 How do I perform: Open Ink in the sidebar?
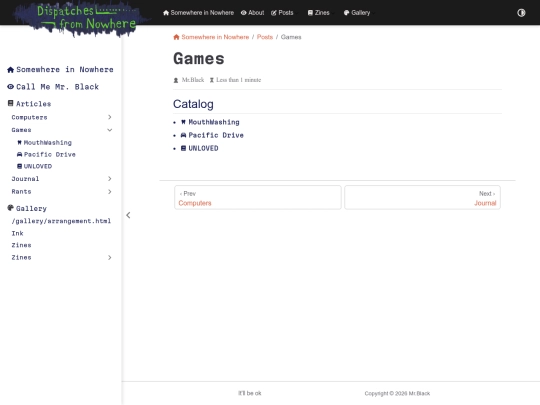17,233
